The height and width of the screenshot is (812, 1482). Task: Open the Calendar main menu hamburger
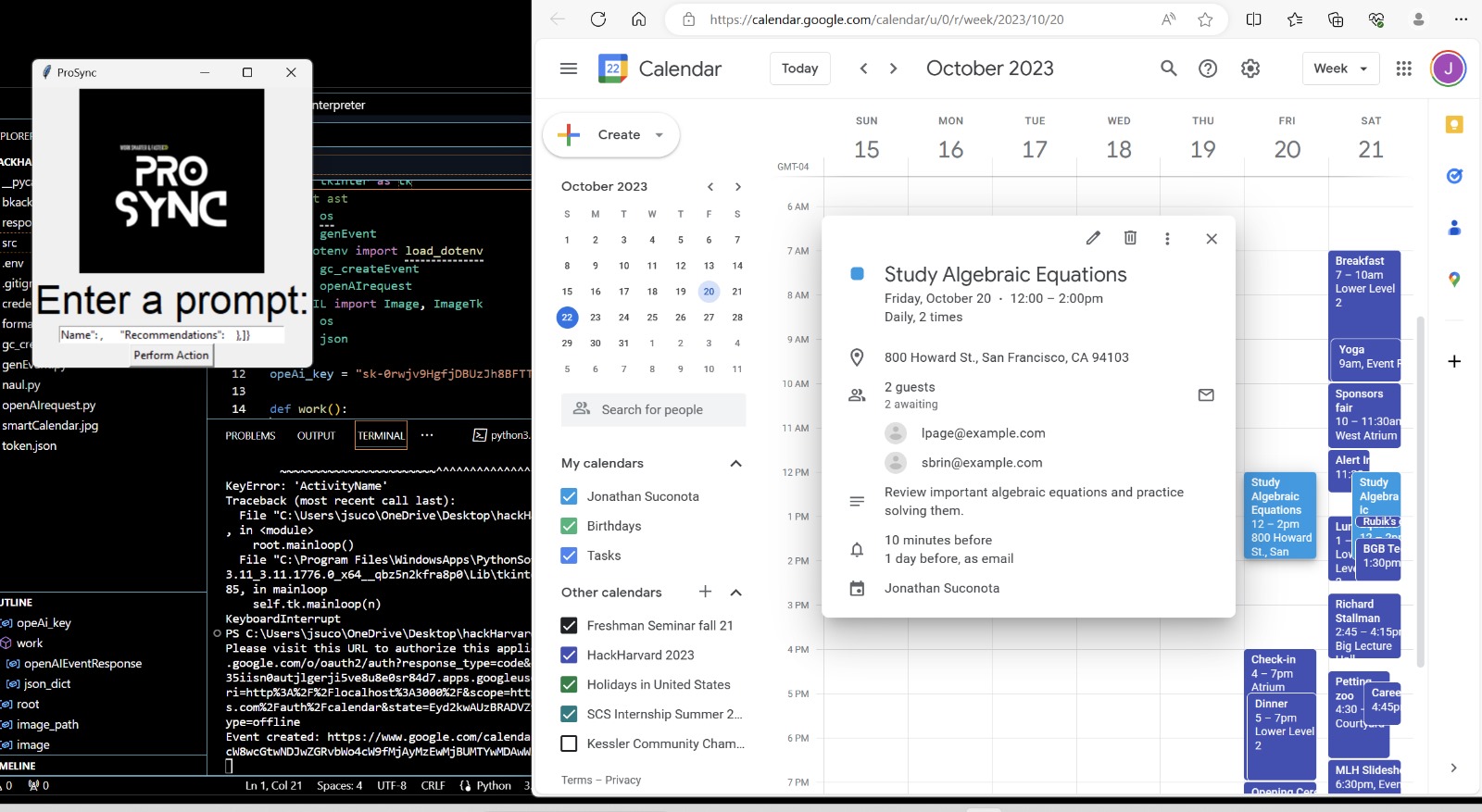click(x=569, y=69)
